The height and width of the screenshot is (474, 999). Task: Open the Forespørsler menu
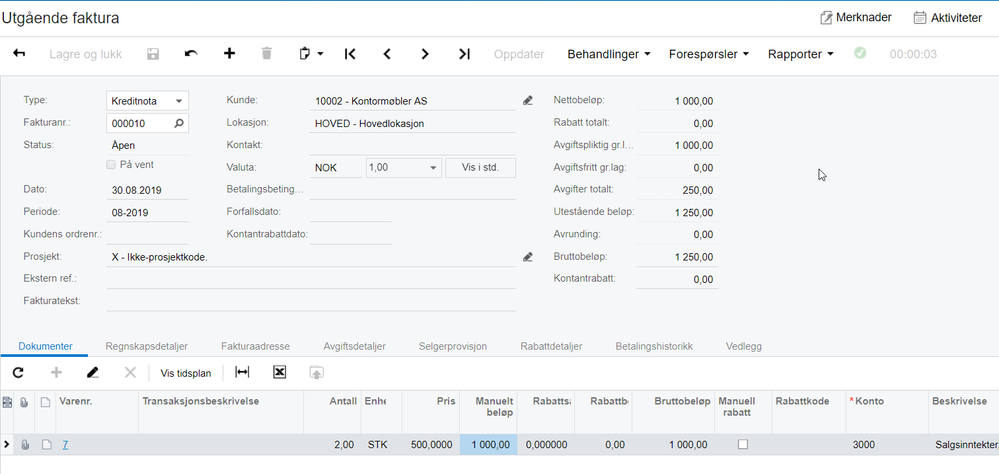click(x=709, y=54)
